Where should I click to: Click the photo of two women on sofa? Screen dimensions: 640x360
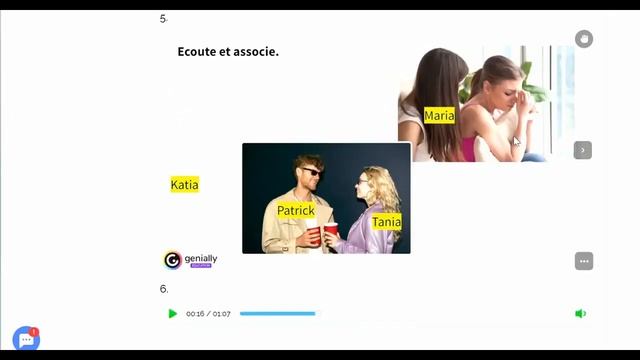[x=487, y=104]
